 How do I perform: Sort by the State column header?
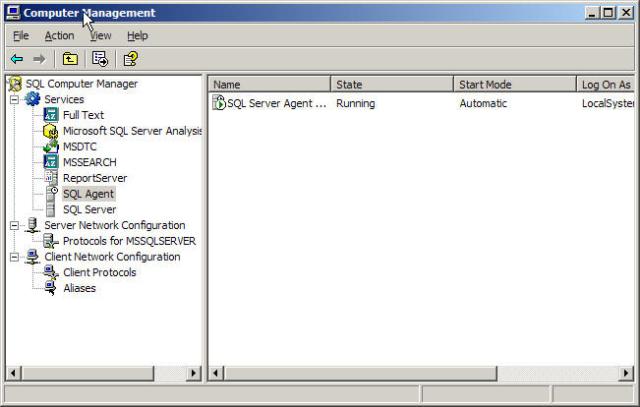[392, 85]
